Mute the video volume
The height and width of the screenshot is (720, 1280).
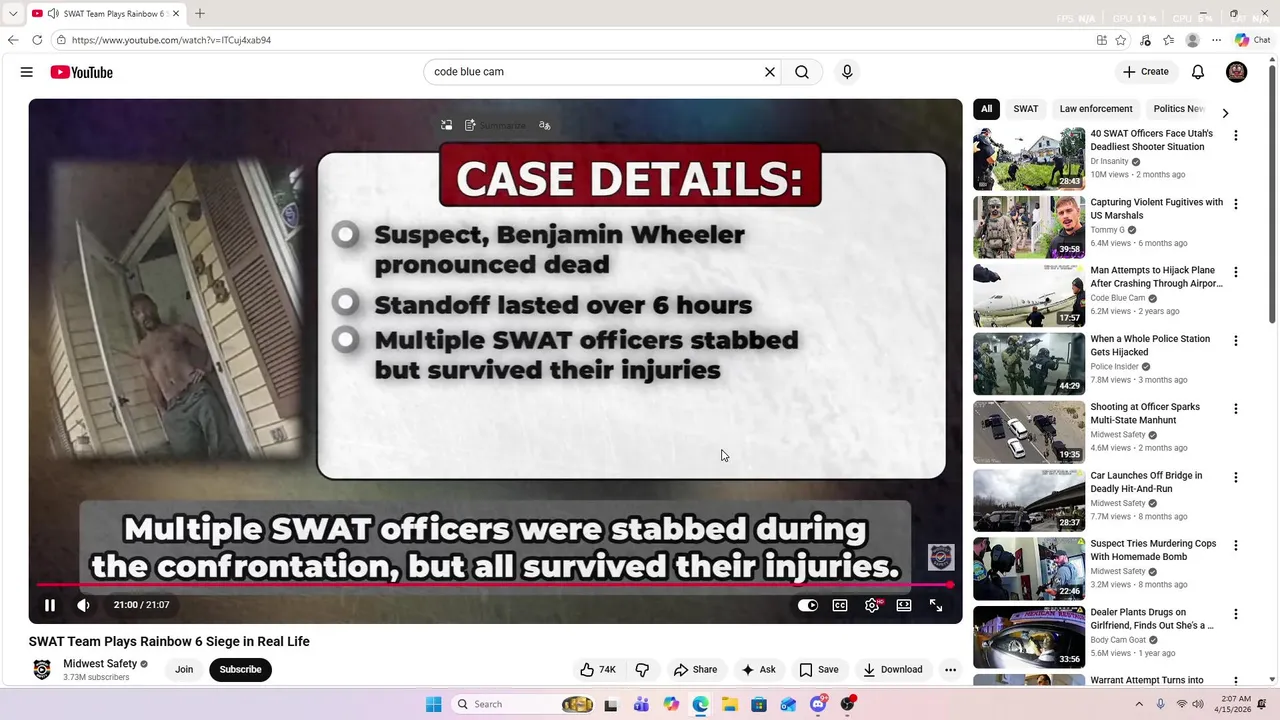(84, 605)
